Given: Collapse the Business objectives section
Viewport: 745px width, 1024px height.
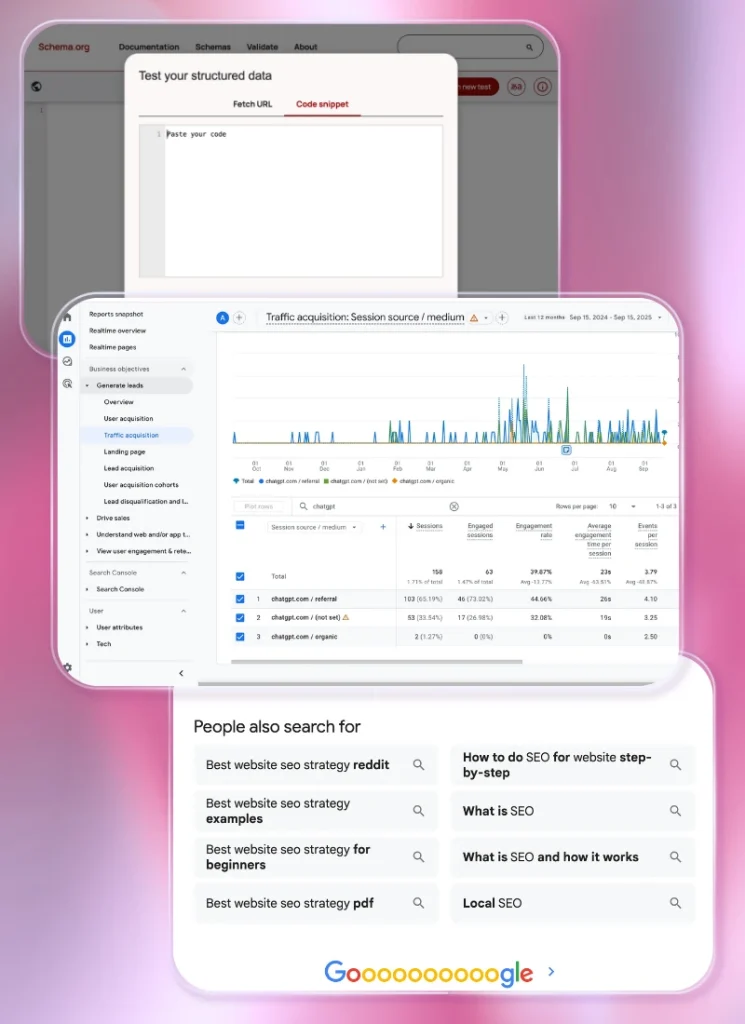Looking at the screenshot, I should (183, 369).
